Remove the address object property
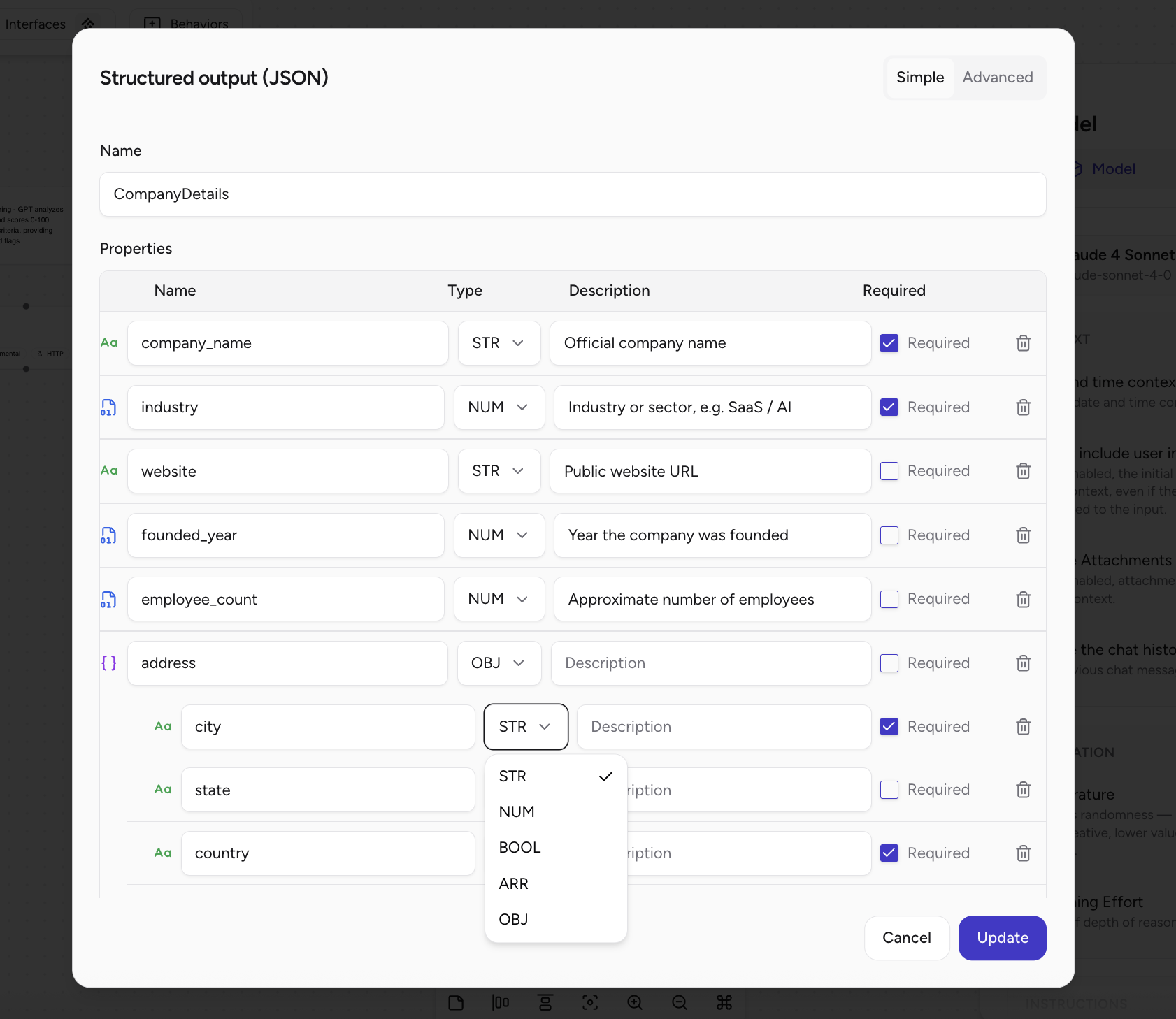 1023,663
